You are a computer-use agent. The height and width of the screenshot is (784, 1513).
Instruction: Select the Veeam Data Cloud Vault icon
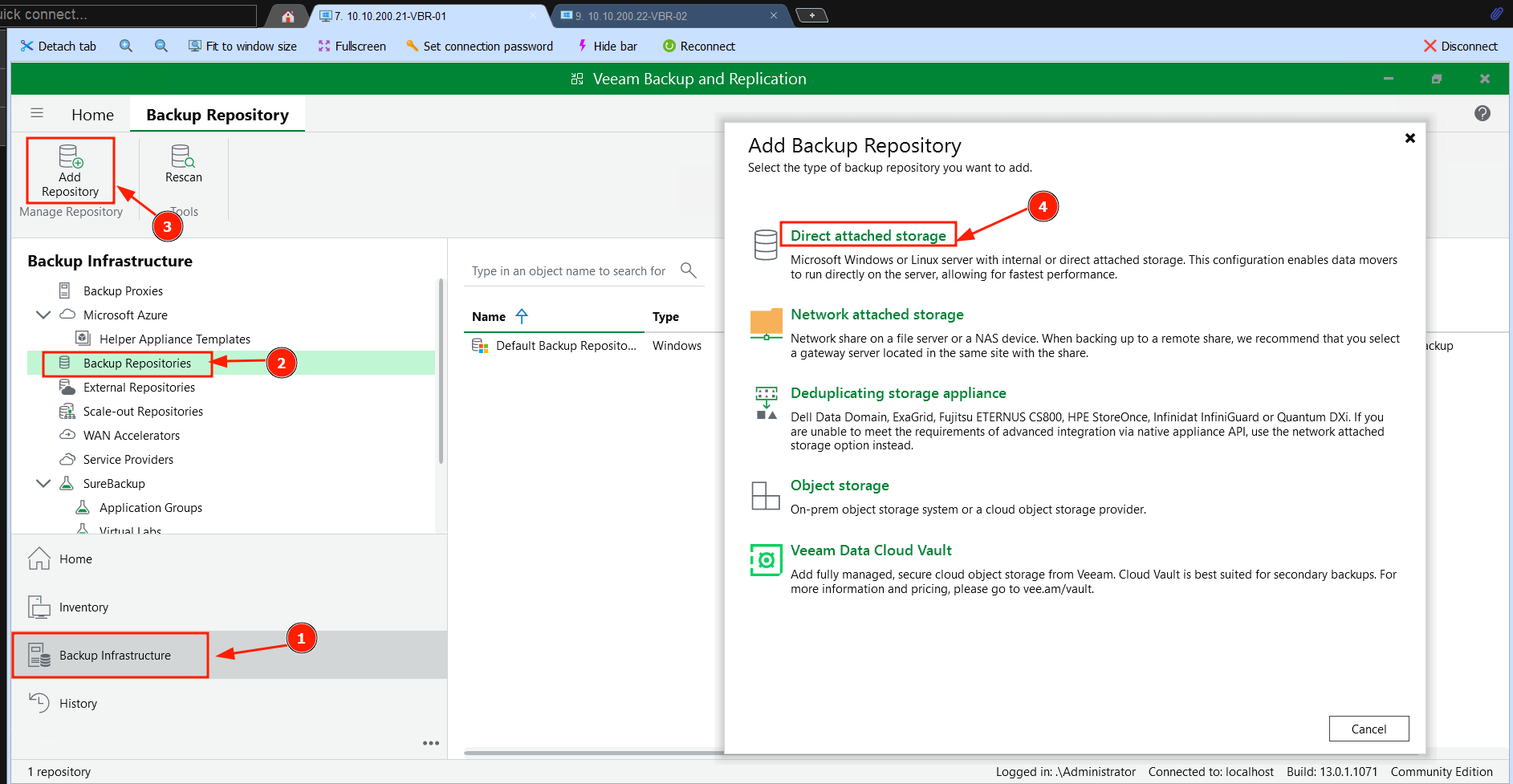tap(766, 559)
